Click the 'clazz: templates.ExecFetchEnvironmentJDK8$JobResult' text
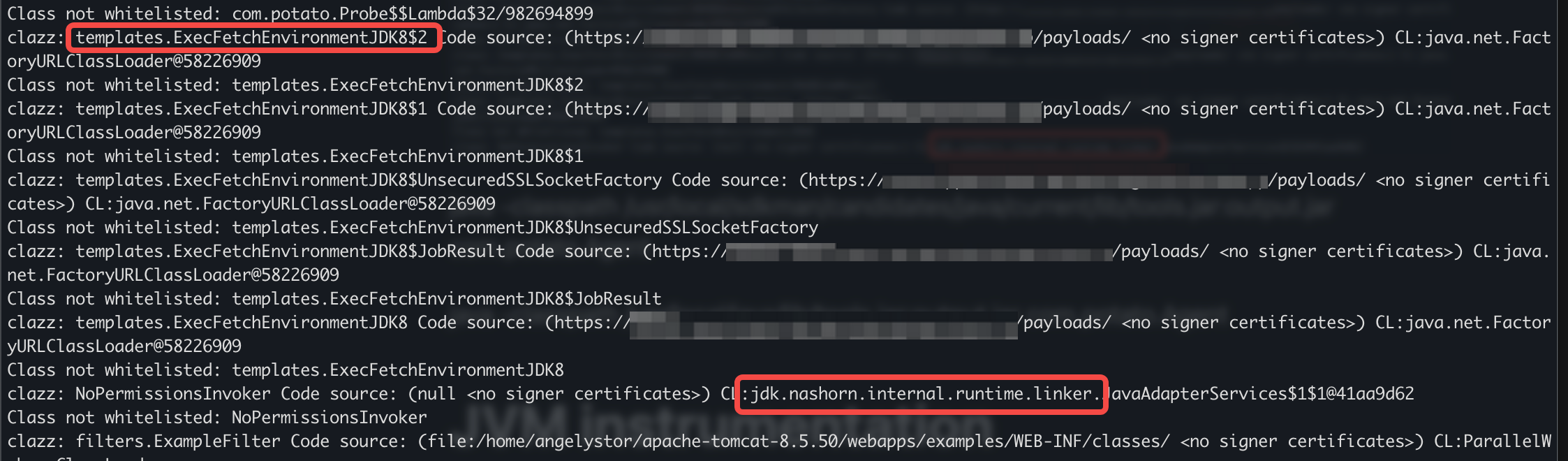 tap(256, 251)
